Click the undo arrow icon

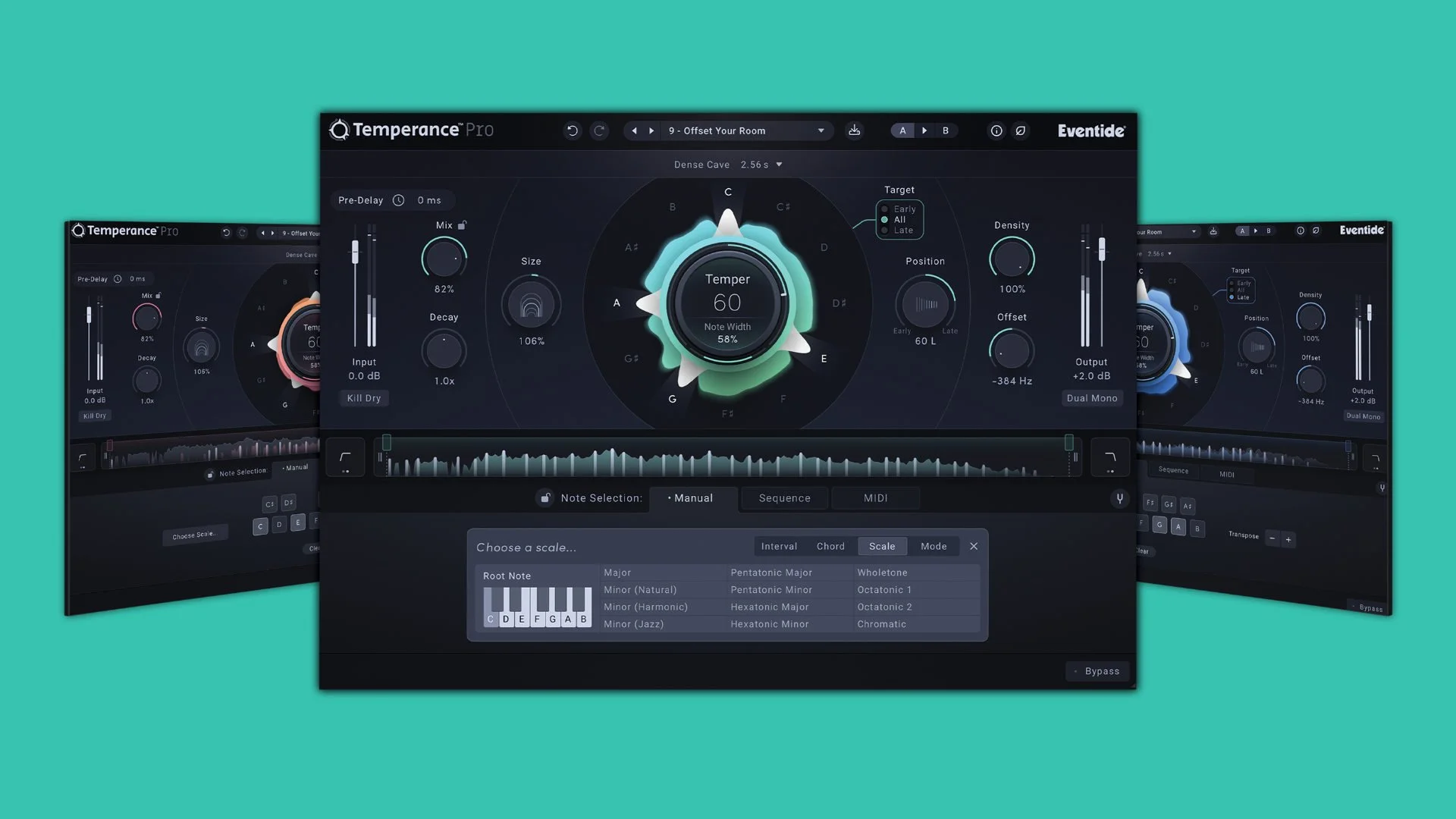[x=573, y=130]
